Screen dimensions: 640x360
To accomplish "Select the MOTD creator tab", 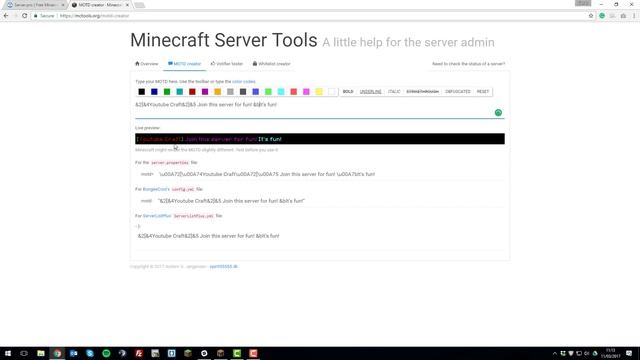I will click(x=184, y=64).
